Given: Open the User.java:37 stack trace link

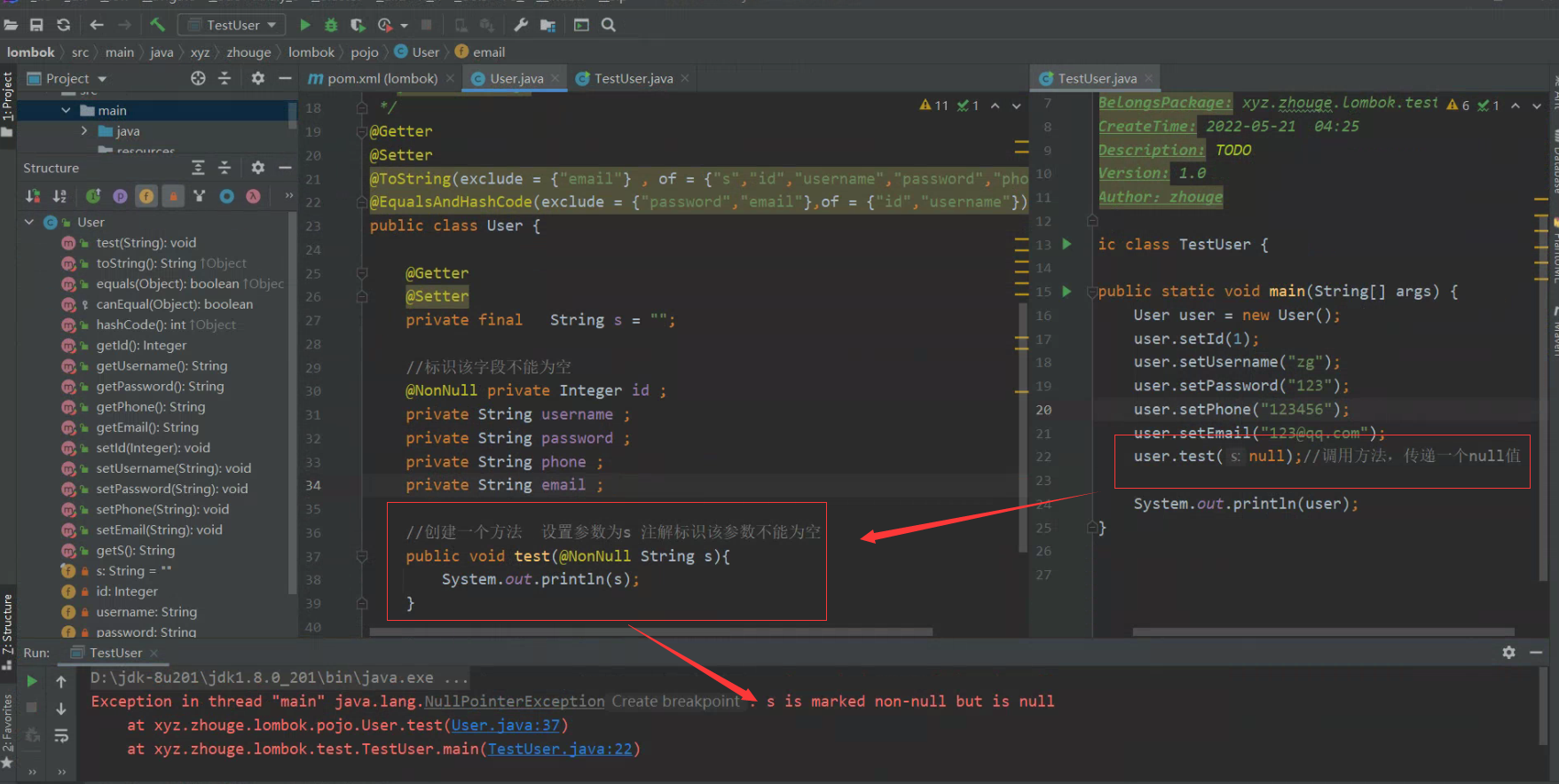Looking at the screenshot, I should pos(506,725).
